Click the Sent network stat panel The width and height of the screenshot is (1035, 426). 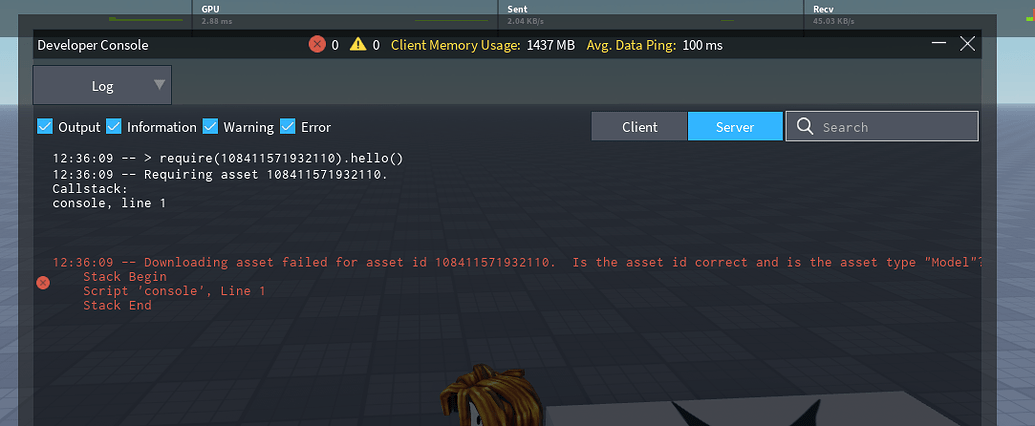click(x=650, y=15)
